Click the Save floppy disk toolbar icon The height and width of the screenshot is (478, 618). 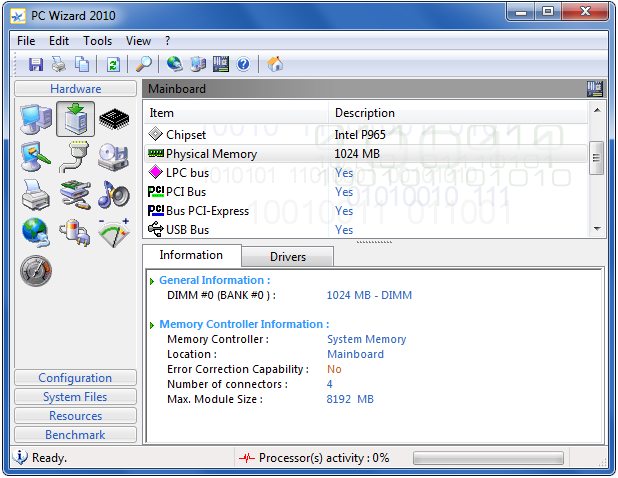click(x=36, y=64)
